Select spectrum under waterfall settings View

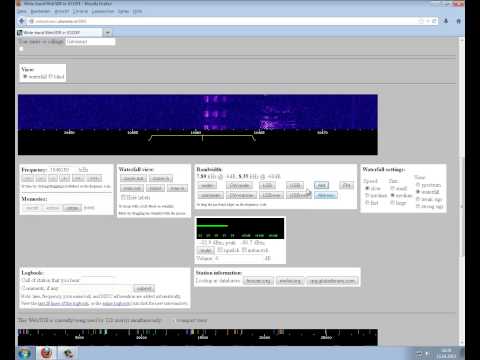click(x=418, y=185)
